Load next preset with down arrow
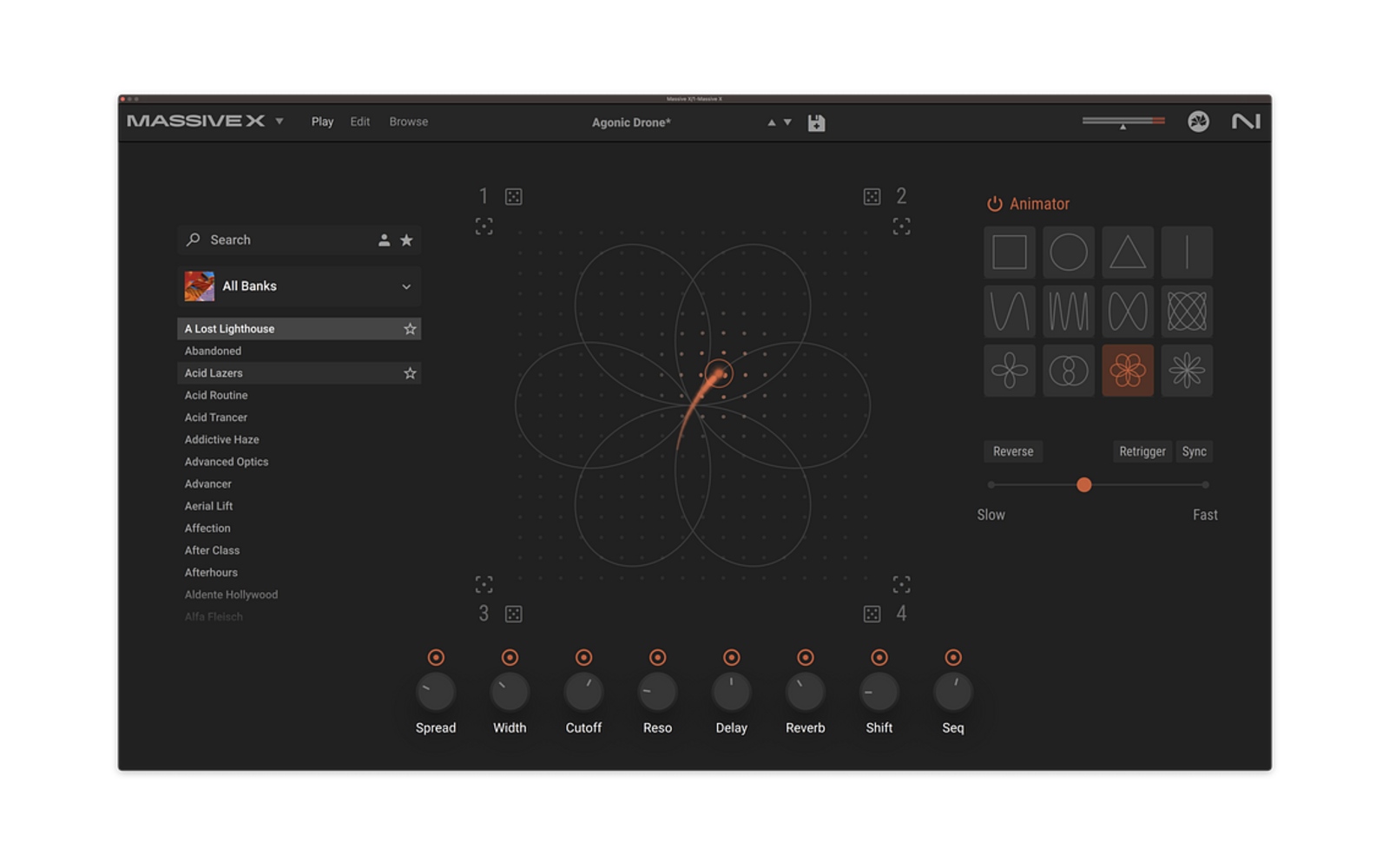The height and width of the screenshot is (868, 1389). click(x=787, y=122)
